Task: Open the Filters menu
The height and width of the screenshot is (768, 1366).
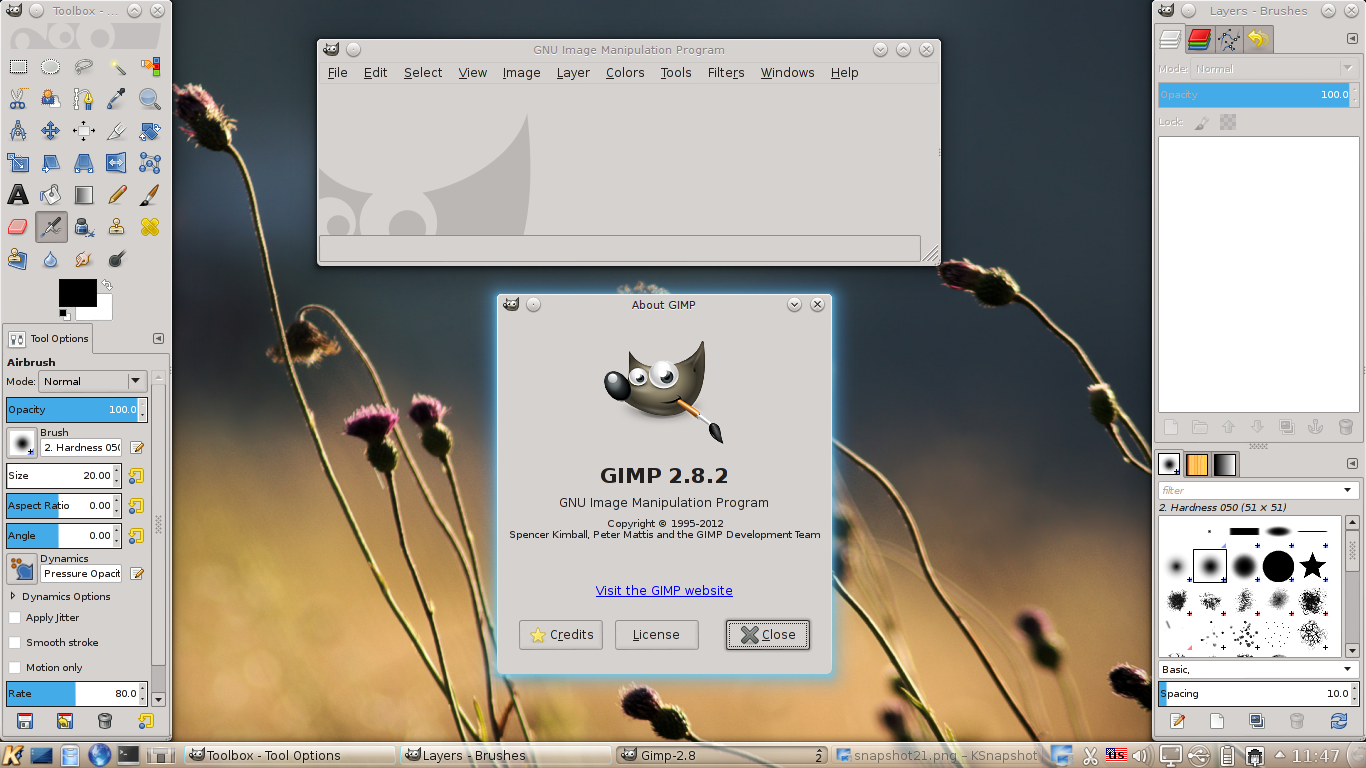Action: (725, 72)
